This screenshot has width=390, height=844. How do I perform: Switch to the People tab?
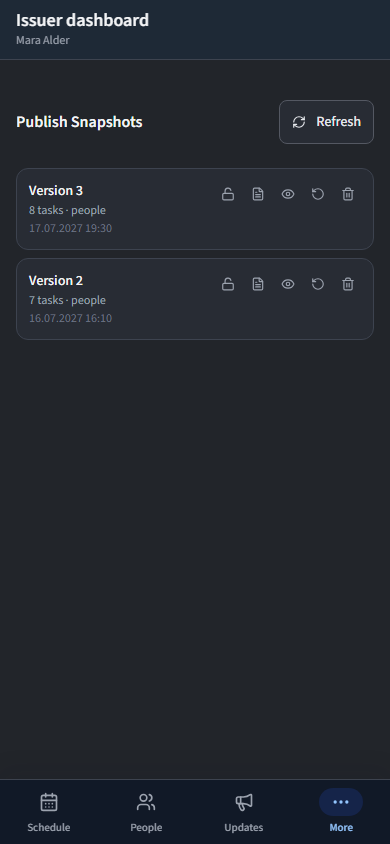146,812
